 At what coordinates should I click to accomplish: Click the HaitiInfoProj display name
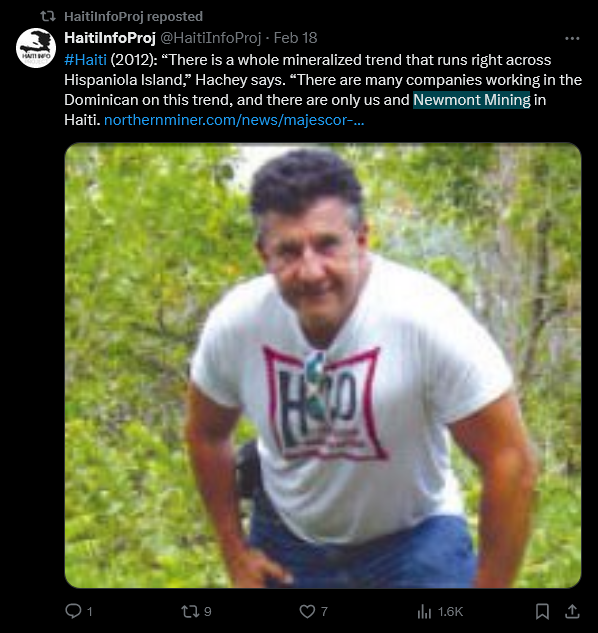pyautogui.click(x=110, y=38)
